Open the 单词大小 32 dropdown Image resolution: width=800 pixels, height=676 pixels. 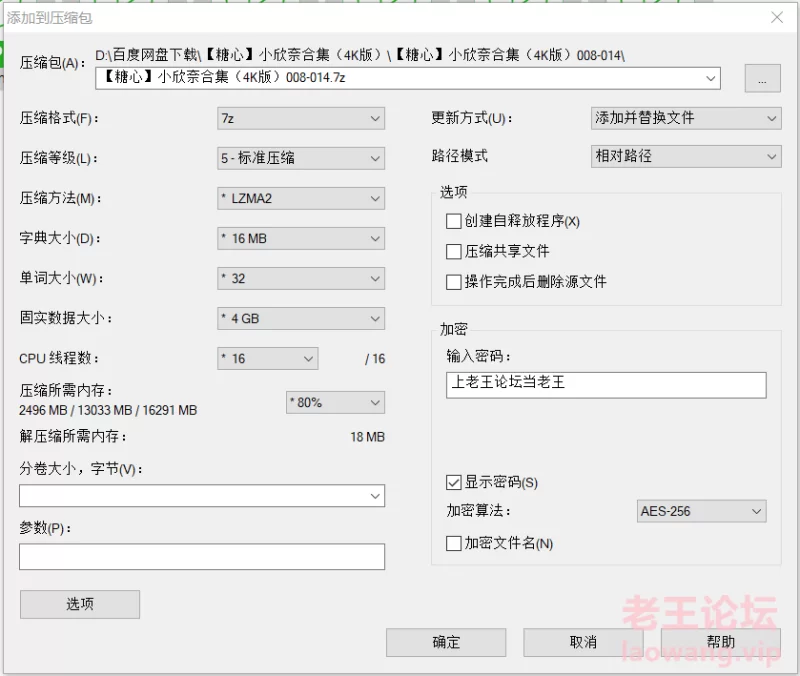(301, 279)
